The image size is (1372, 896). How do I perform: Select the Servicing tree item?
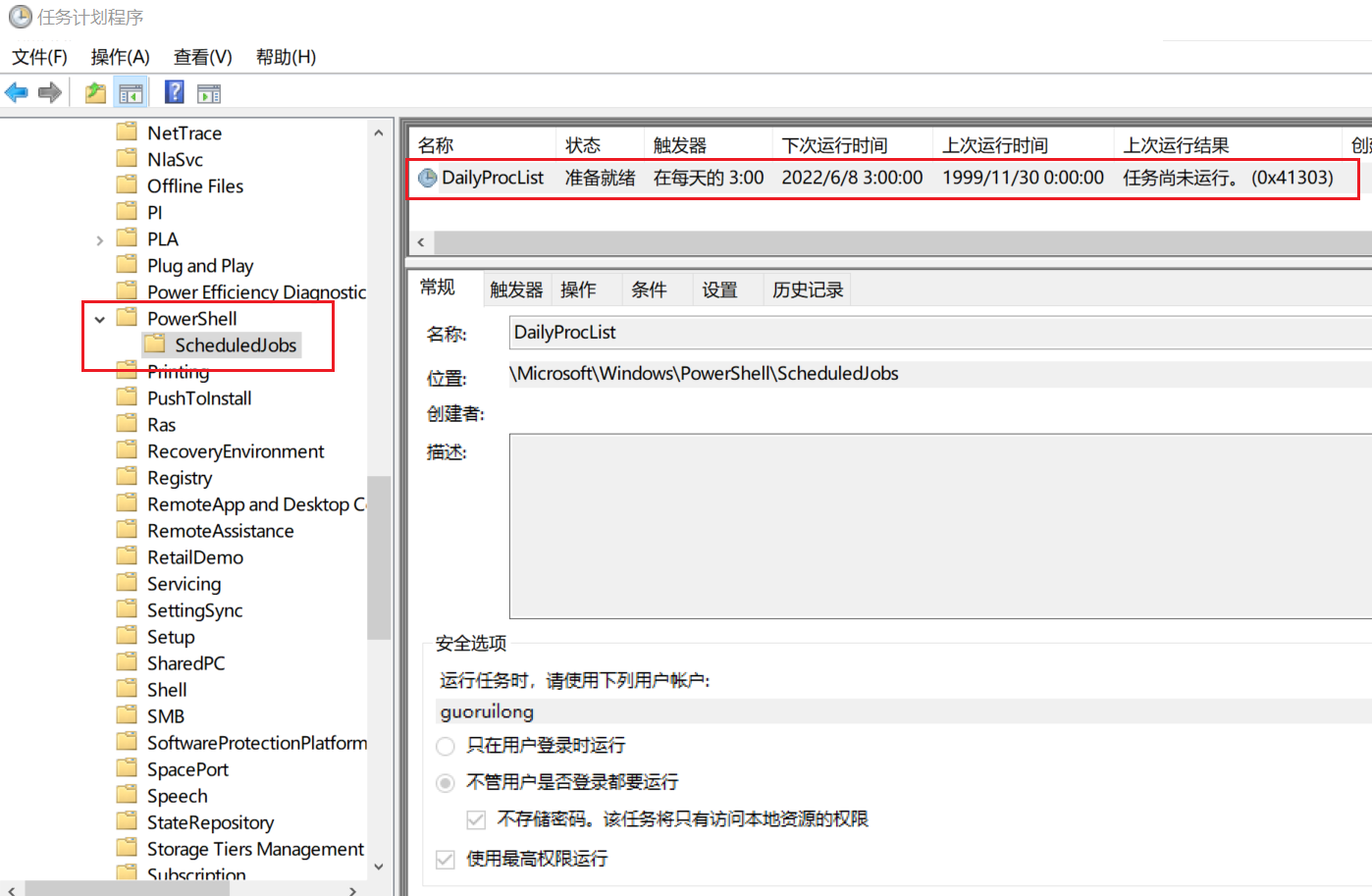click(x=185, y=584)
